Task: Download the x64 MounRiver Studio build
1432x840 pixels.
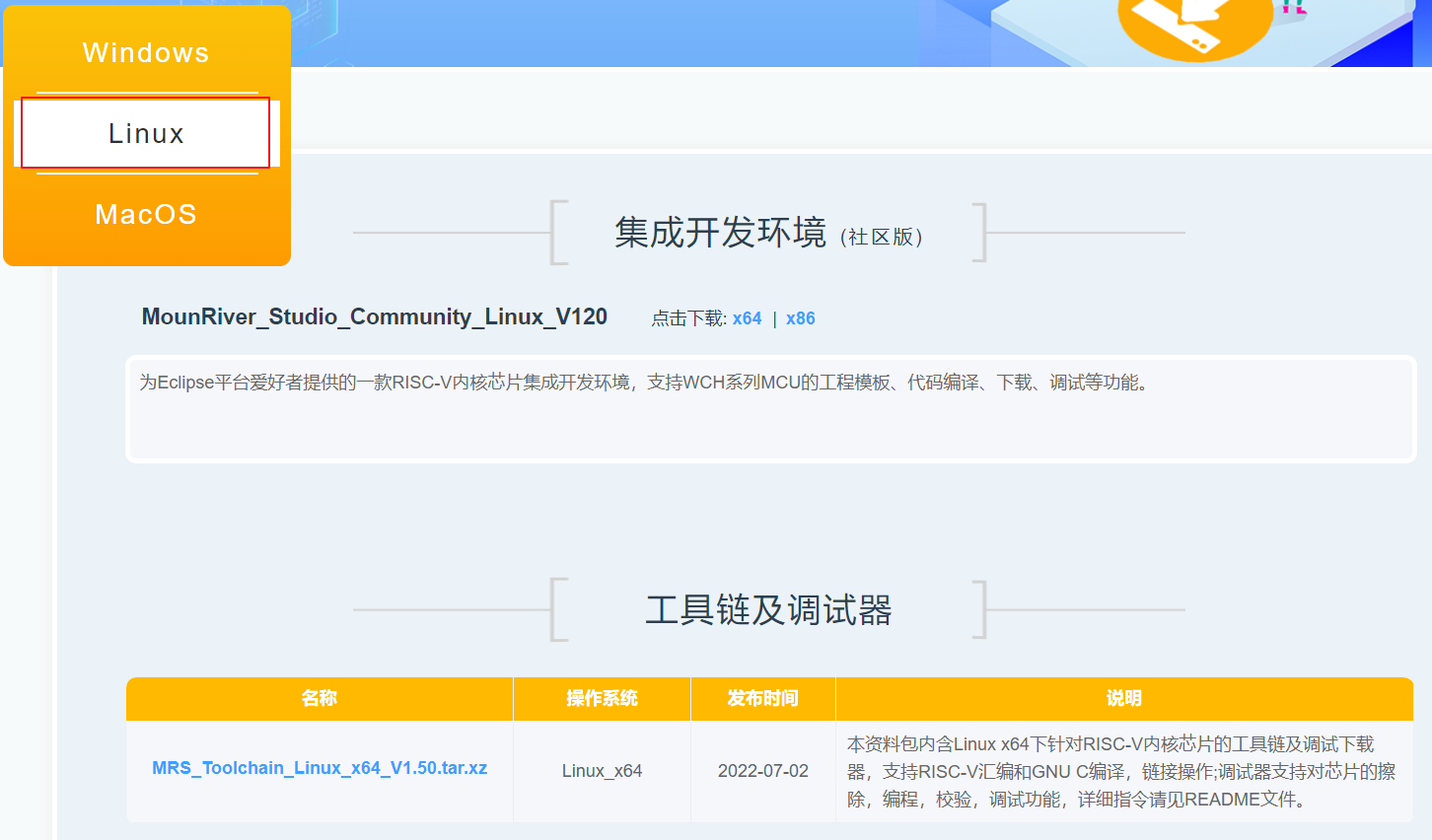Action: pos(747,318)
